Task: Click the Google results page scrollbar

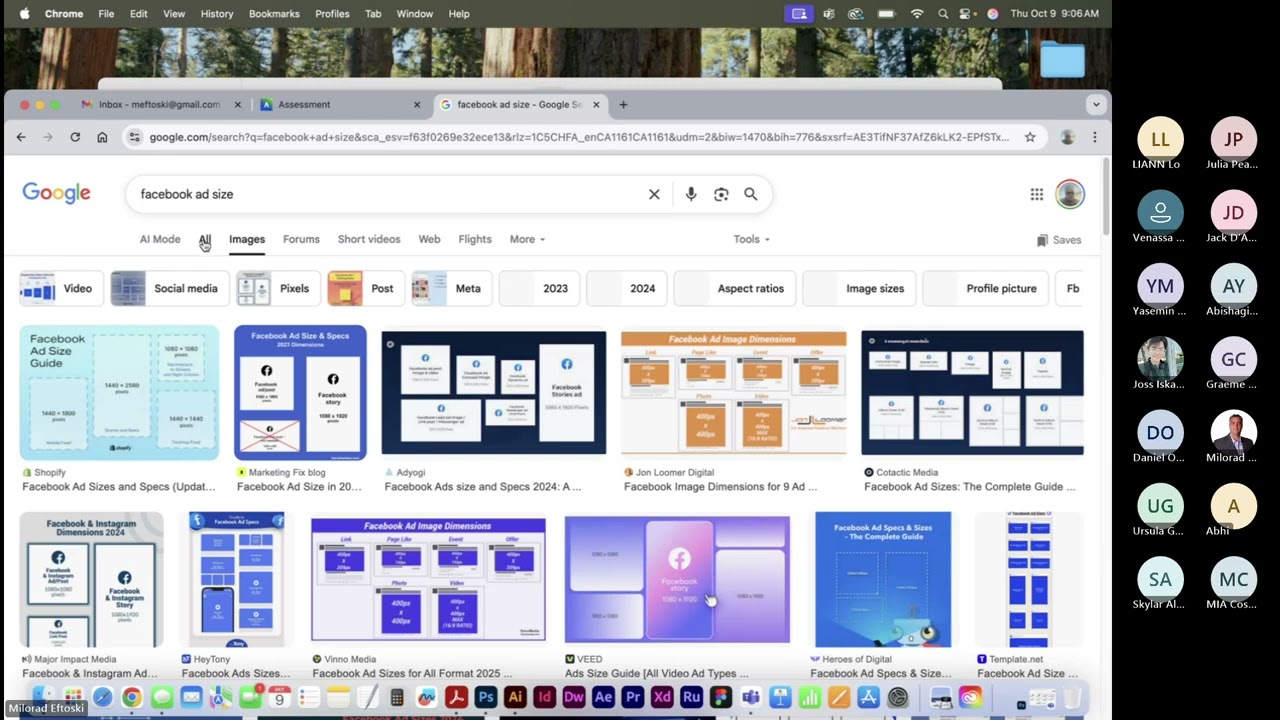Action: coord(1105,195)
